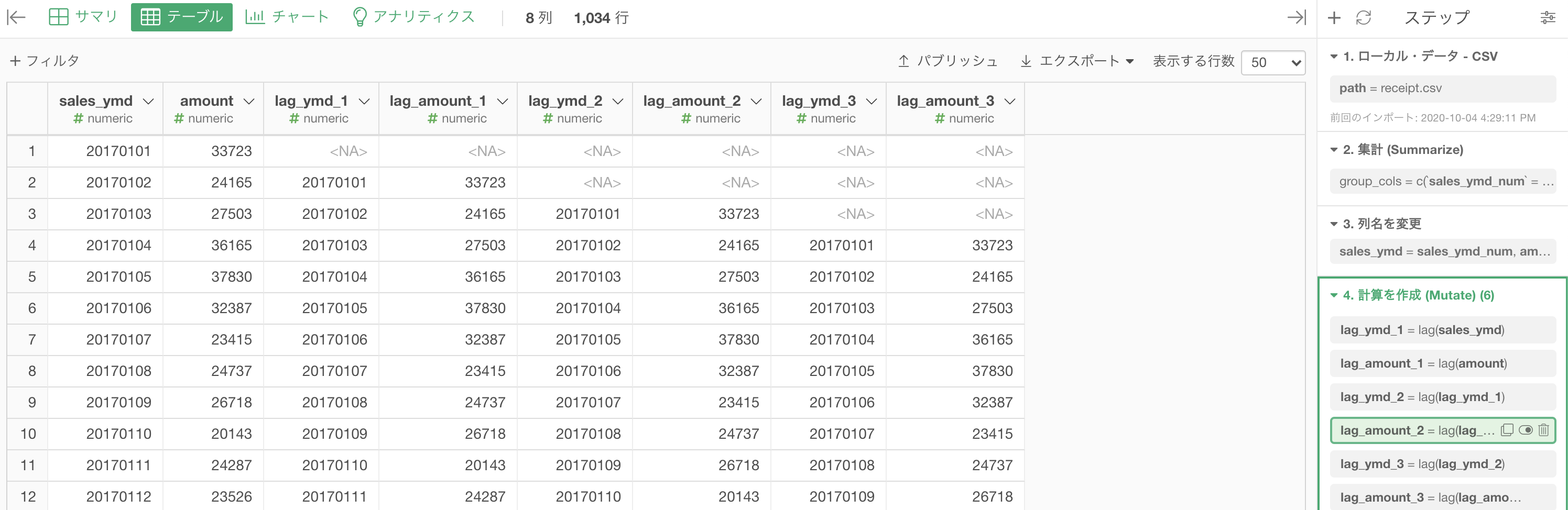Collapse the right steps panel arrow icon

coord(1297,17)
